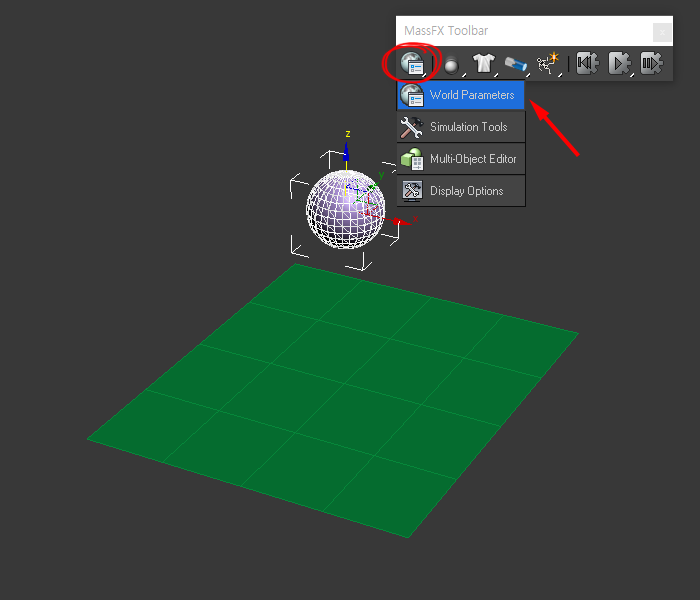Start the MassFX simulation
The width and height of the screenshot is (700, 600).
pos(620,63)
